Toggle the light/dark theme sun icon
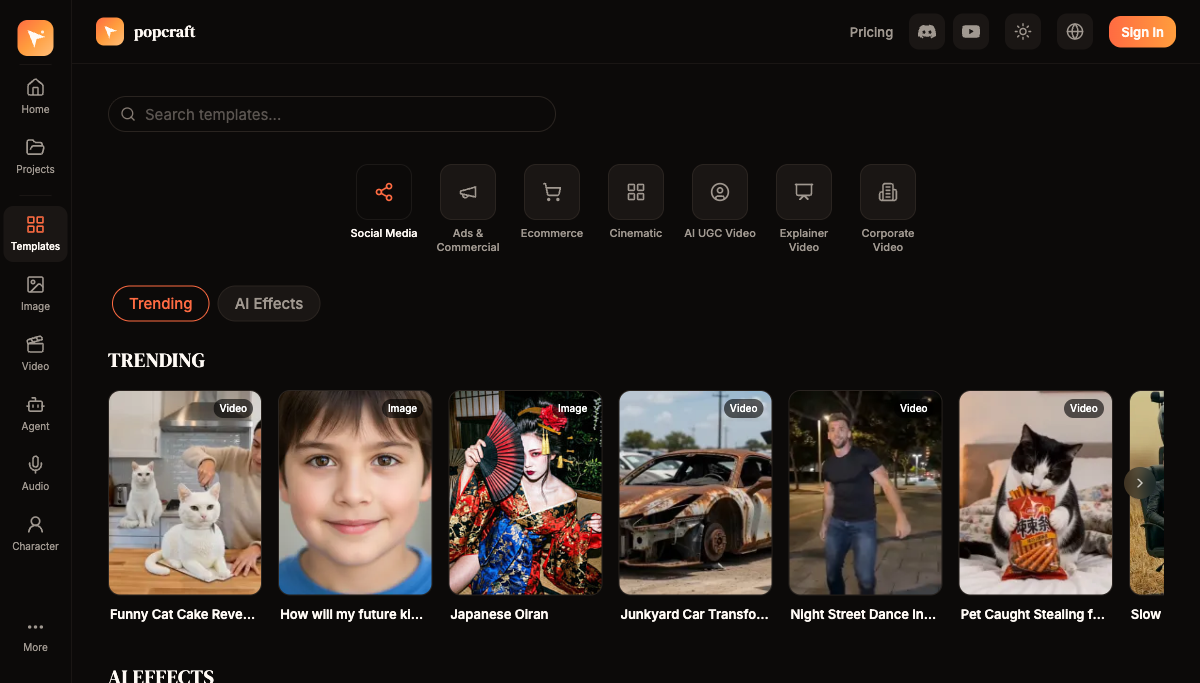 tap(1022, 32)
